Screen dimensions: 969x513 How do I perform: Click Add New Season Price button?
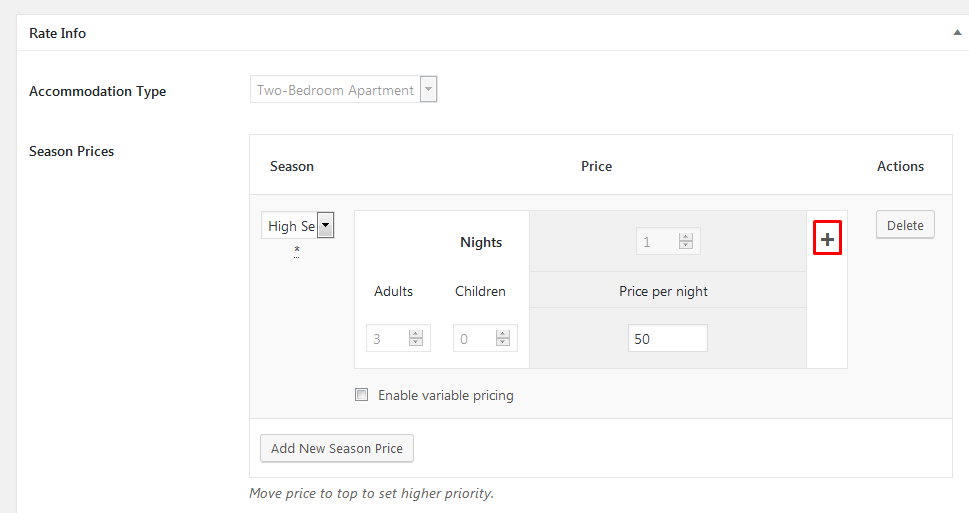pos(336,448)
